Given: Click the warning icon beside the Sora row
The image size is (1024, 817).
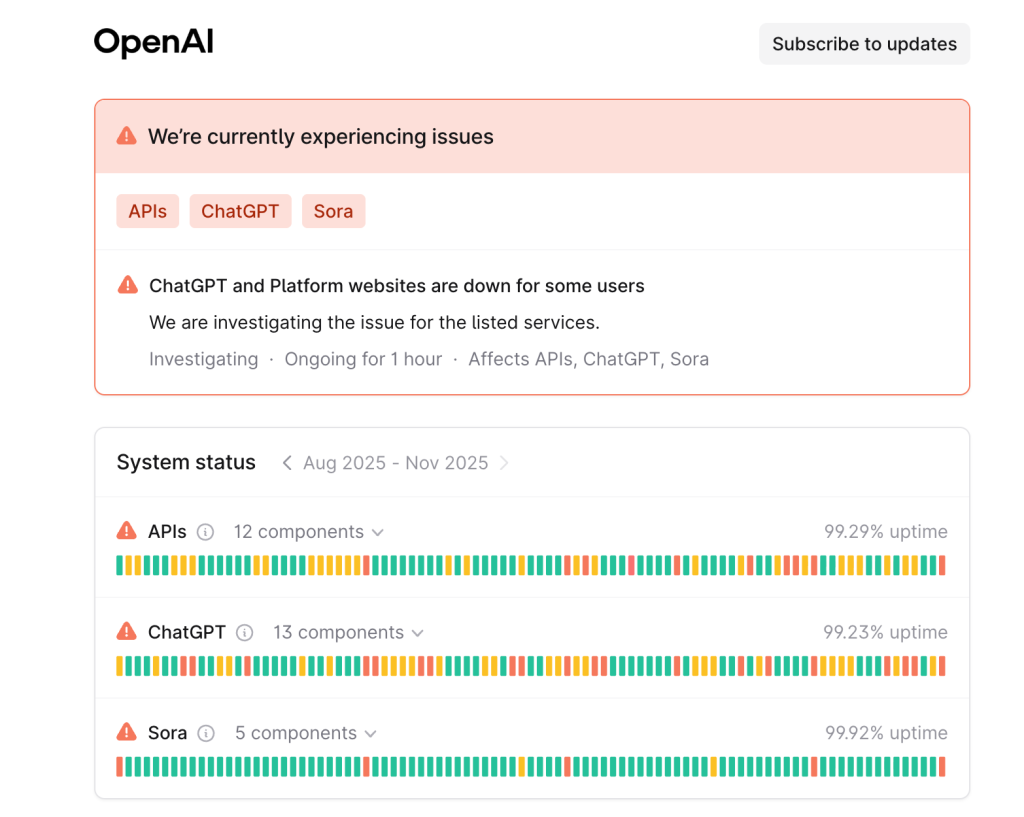Looking at the screenshot, I should [127, 732].
